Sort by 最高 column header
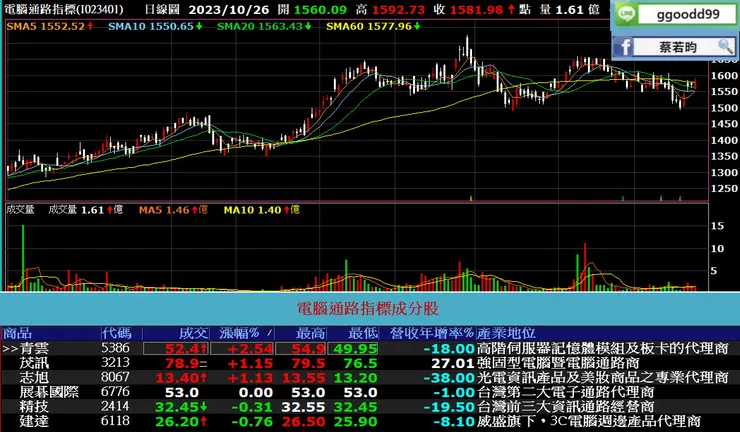Viewport: 740px width, 432px height. [311, 333]
